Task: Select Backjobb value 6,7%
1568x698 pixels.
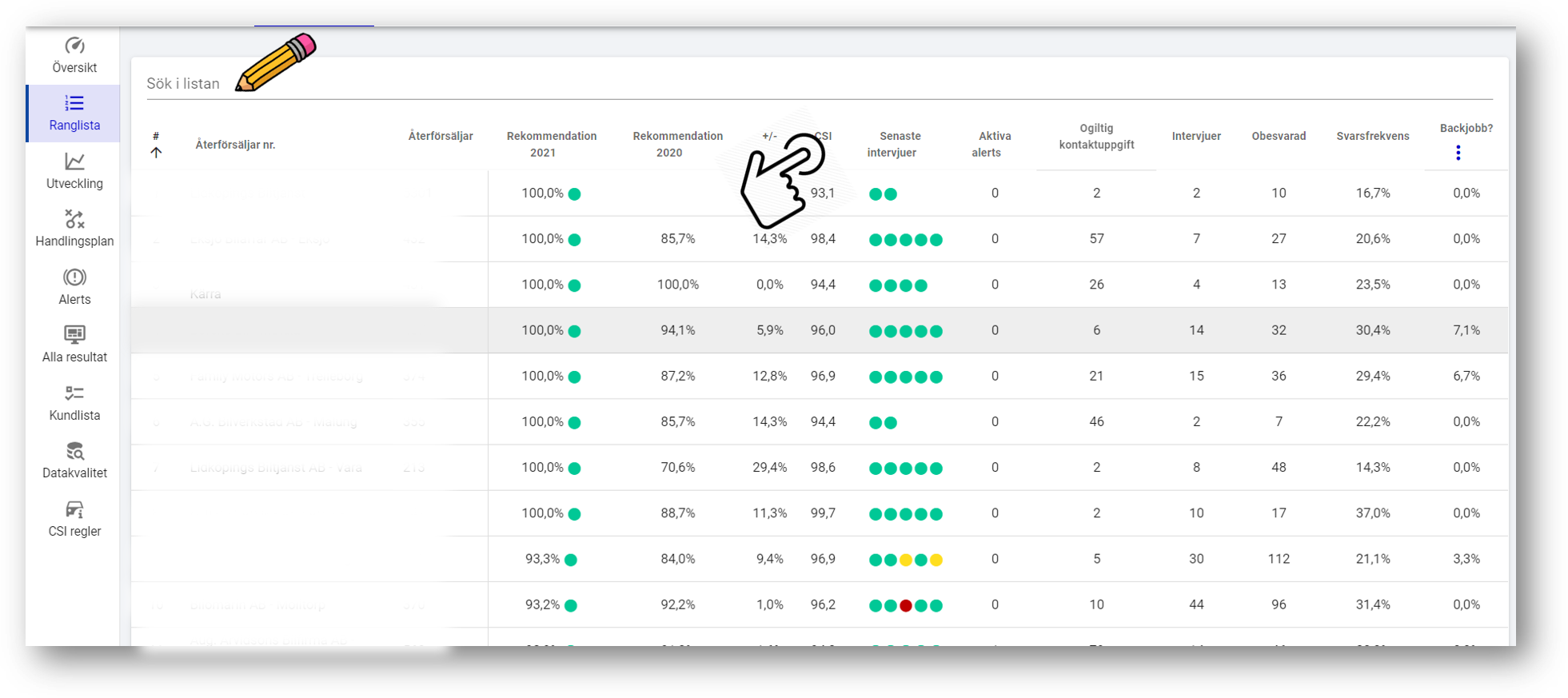Action: pyautogui.click(x=1466, y=376)
